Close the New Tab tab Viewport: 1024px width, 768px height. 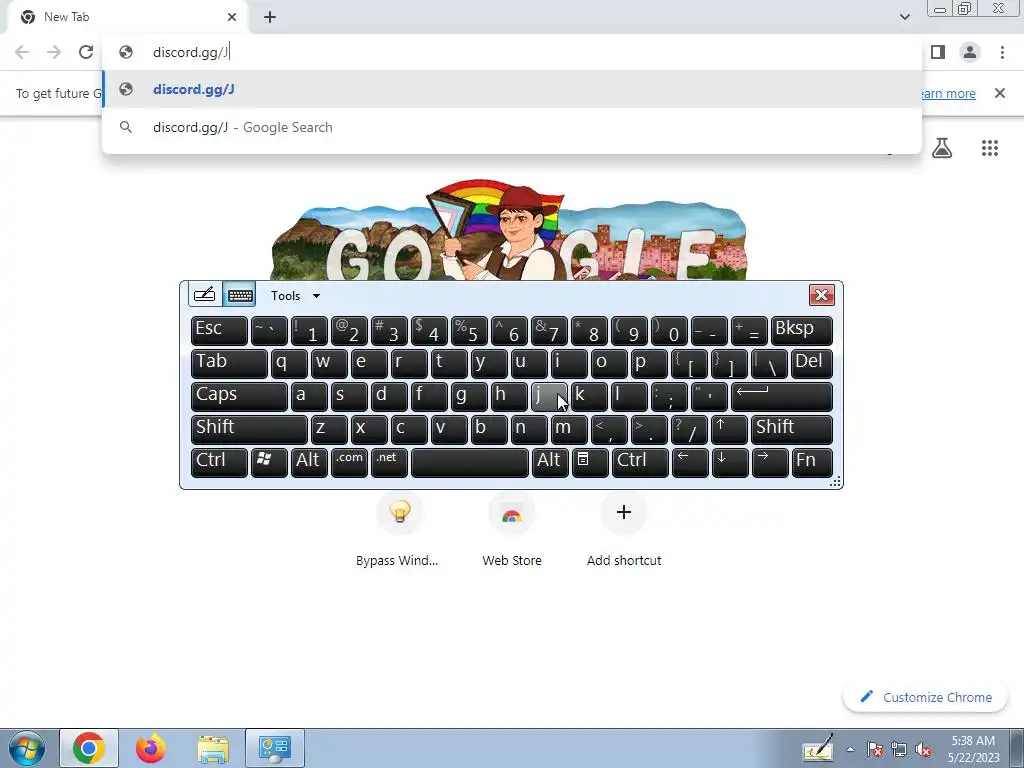232,17
